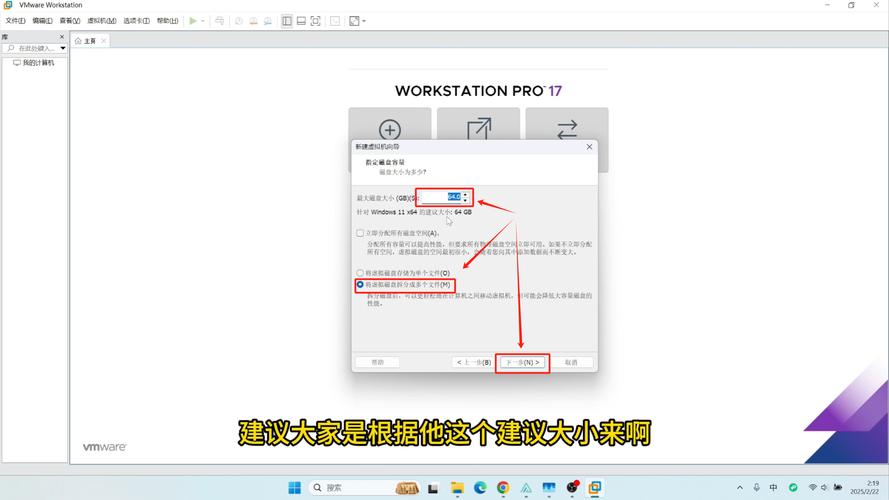Click the 下一步(N) Next button
The height and width of the screenshot is (500, 889).
tap(522, 362)
